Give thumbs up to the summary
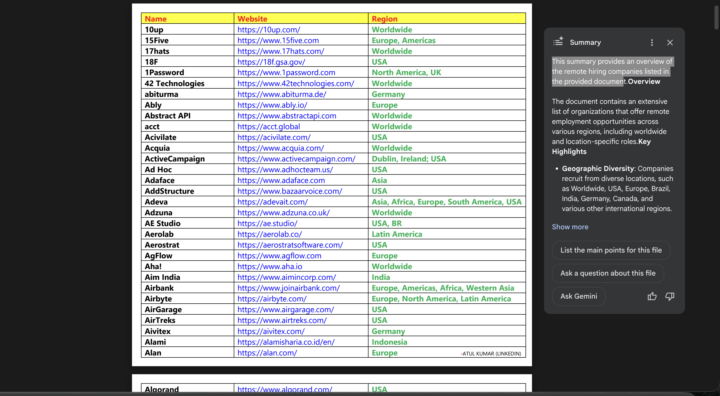720x396 pixels. click(652, 296)
